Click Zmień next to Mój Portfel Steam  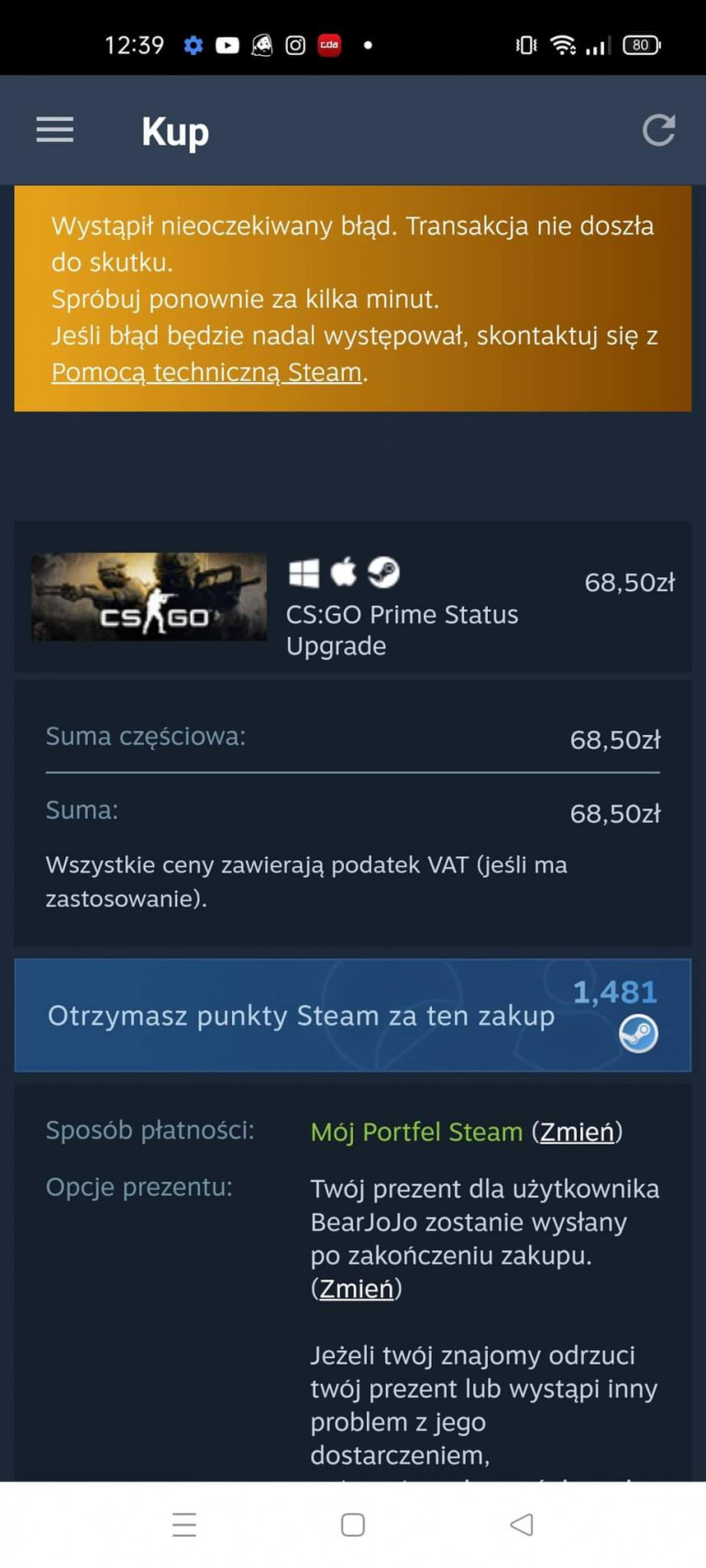577,1132
